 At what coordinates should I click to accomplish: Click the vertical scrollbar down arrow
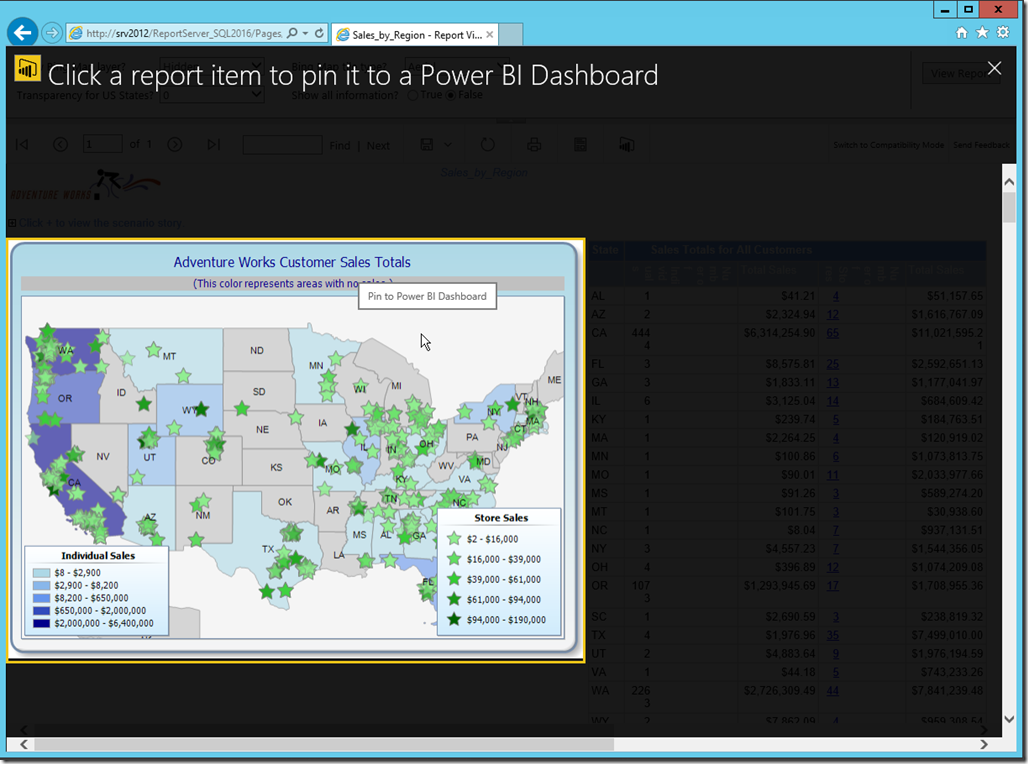point(1009,718)
